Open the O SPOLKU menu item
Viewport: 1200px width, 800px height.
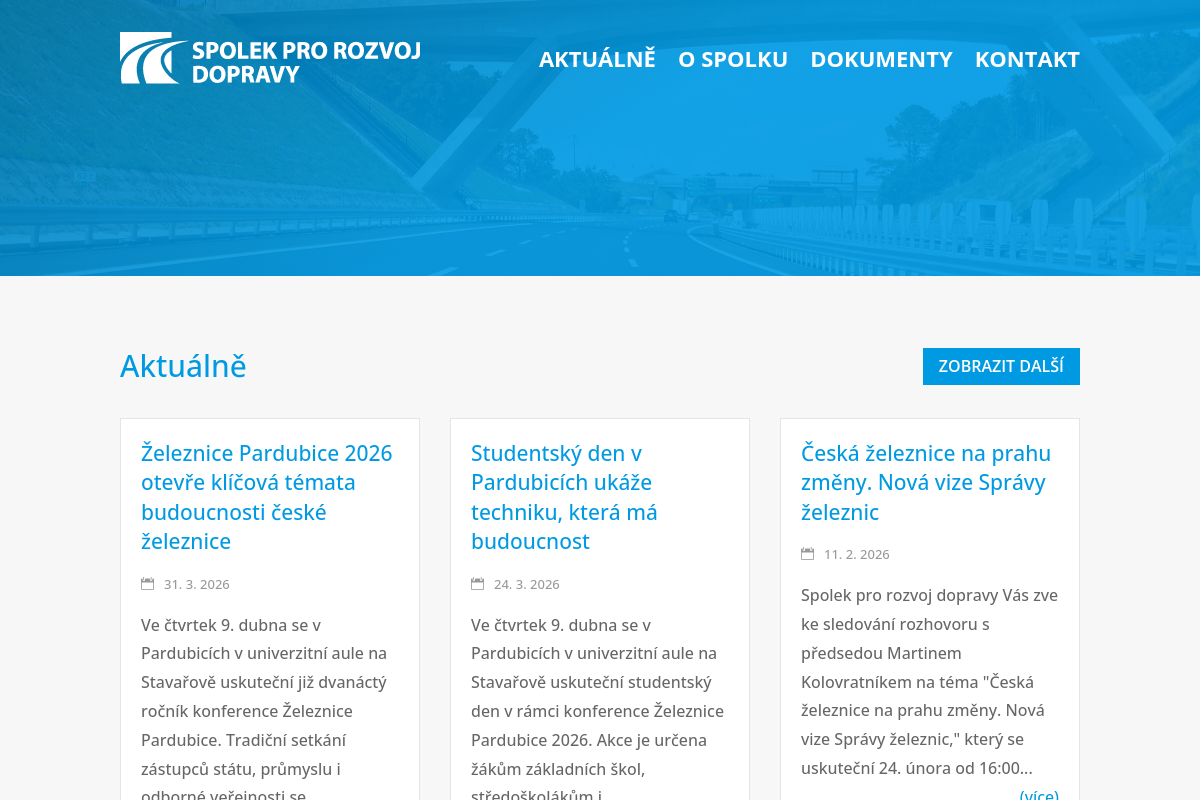coord(733,59)
